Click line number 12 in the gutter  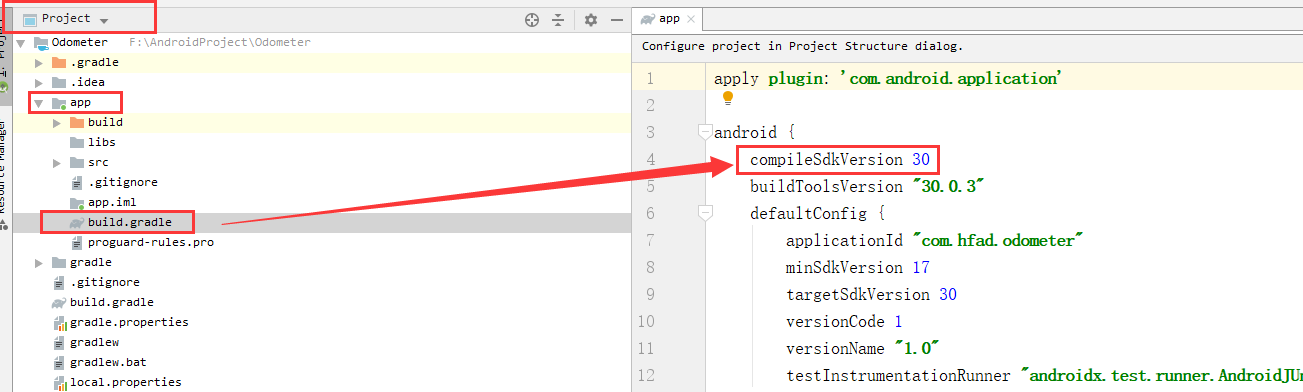pos(647,375)
